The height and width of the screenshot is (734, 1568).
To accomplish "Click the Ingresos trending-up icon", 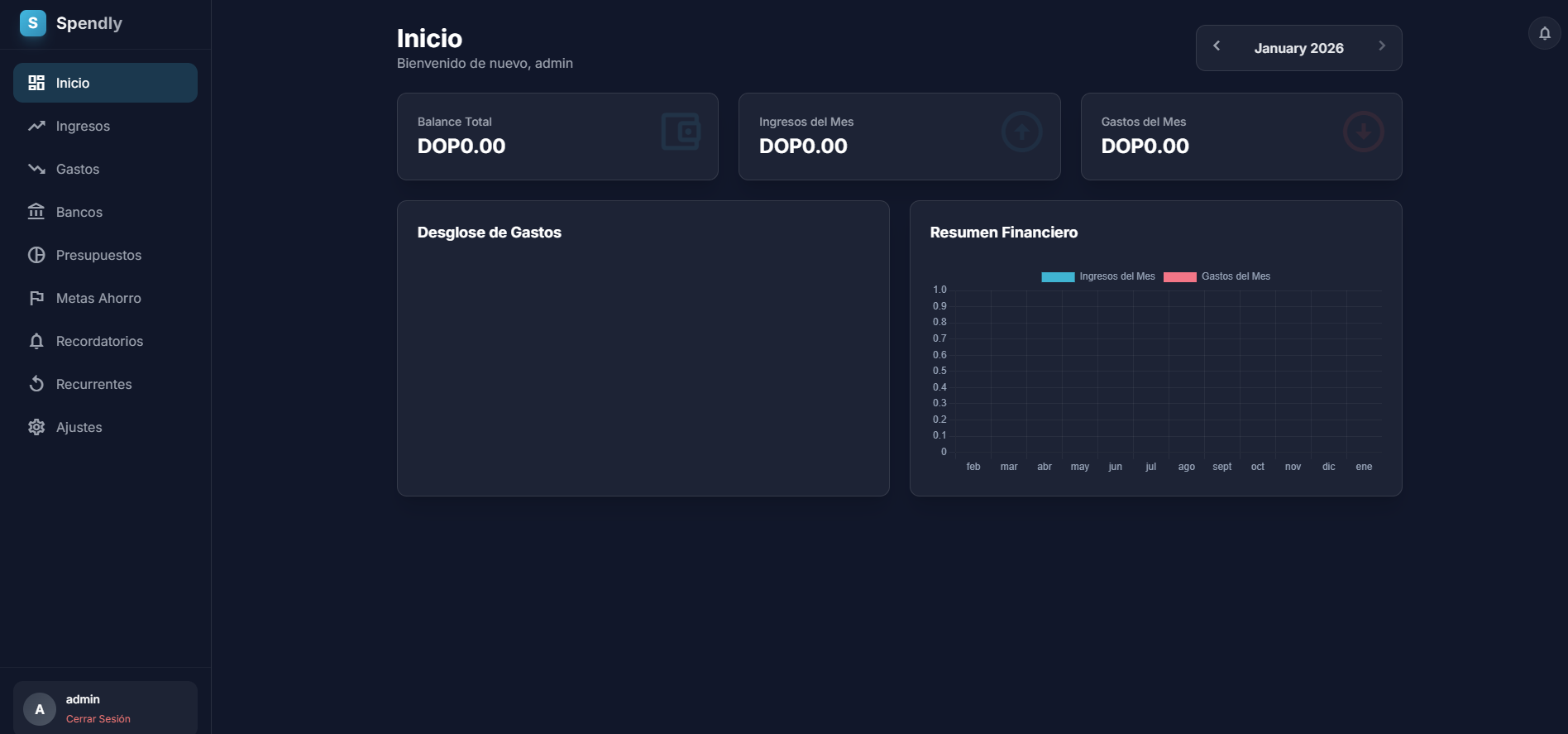I will coord(36,126).
